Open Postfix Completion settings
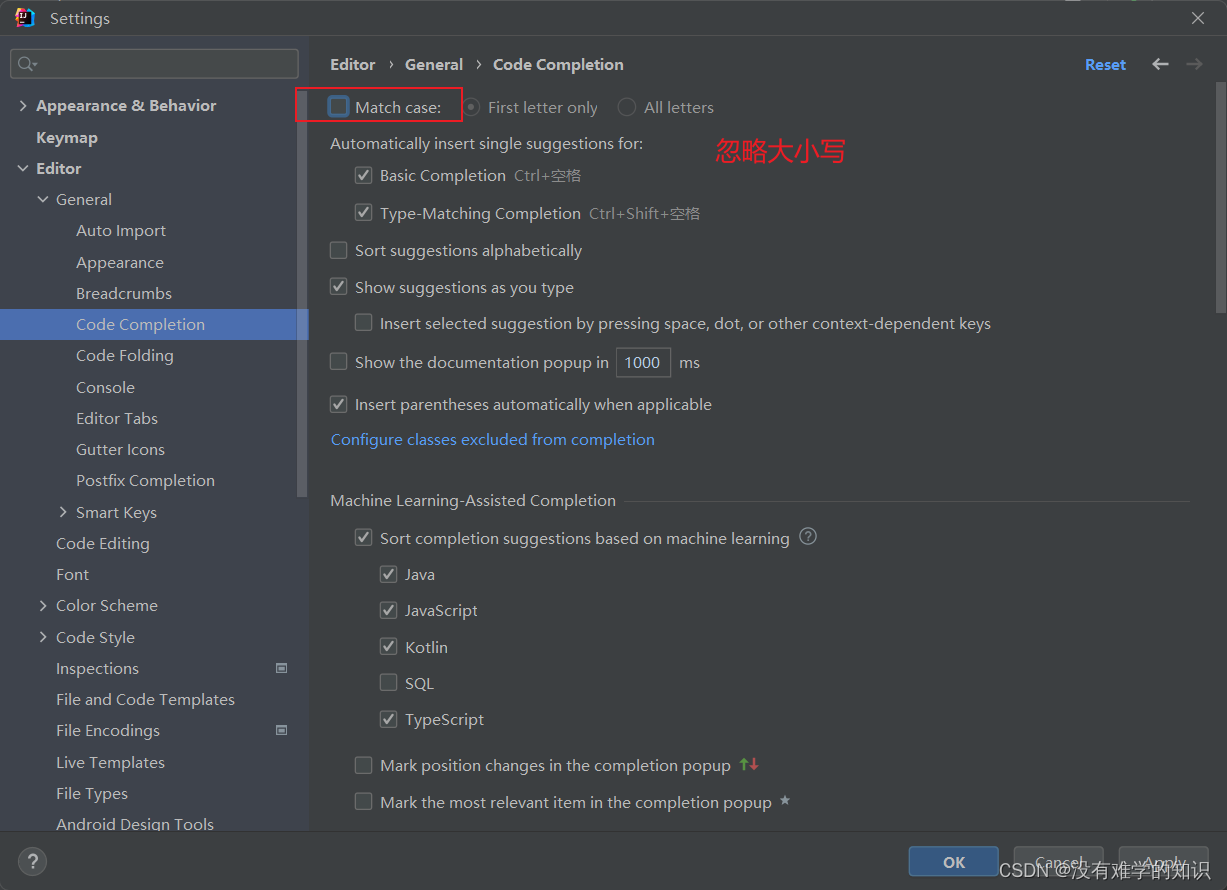The height and width of the screenshot is (890, 1227). coord(145,480)
